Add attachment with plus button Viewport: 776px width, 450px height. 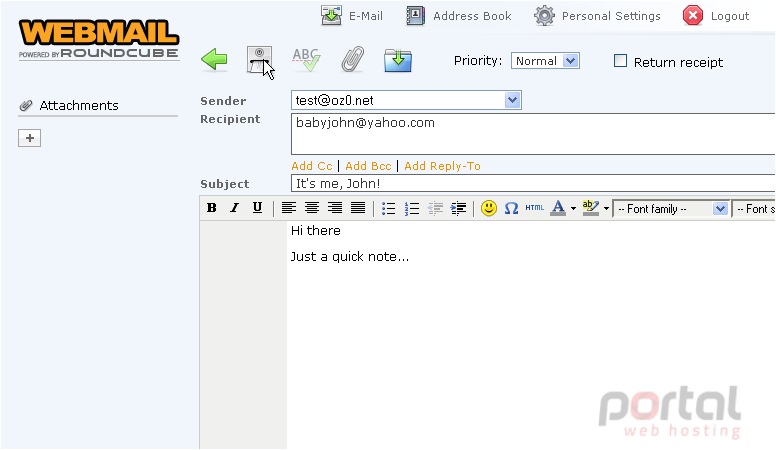[30, 138]
